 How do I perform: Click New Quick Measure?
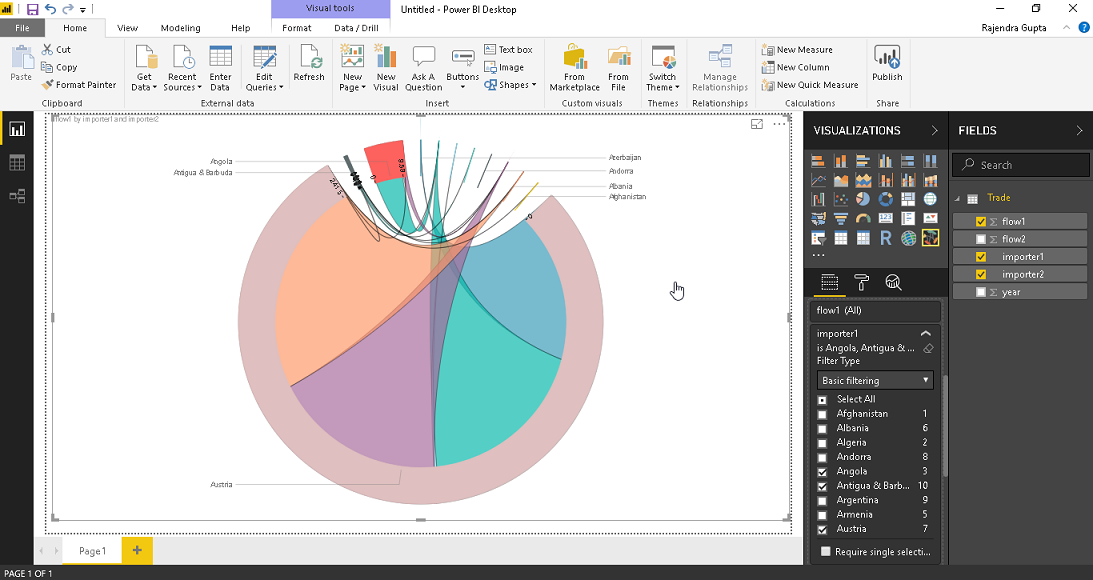click(810, 85)
